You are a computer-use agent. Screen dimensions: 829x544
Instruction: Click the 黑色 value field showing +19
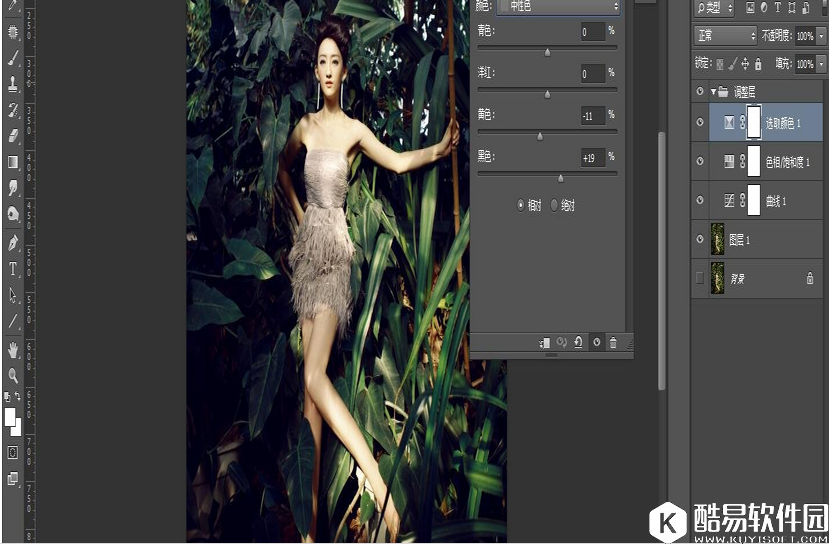(593, 157)
